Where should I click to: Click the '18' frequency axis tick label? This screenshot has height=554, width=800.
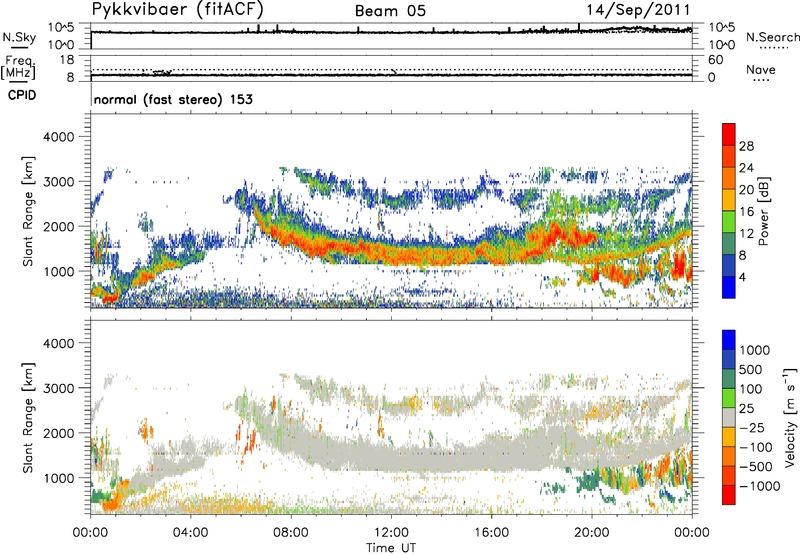[x=67, y=60]
